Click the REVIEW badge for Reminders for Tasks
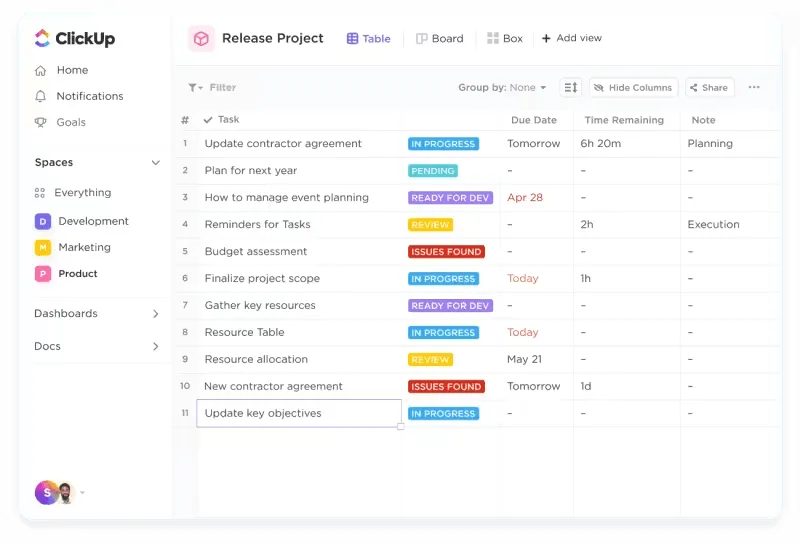Viewport: 800px width, 544px height. coord(430,225)
